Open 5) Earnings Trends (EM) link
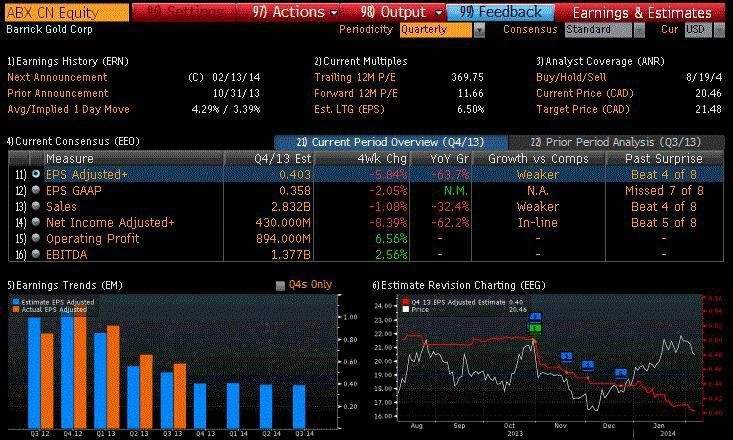 click(x=65, y=285)
